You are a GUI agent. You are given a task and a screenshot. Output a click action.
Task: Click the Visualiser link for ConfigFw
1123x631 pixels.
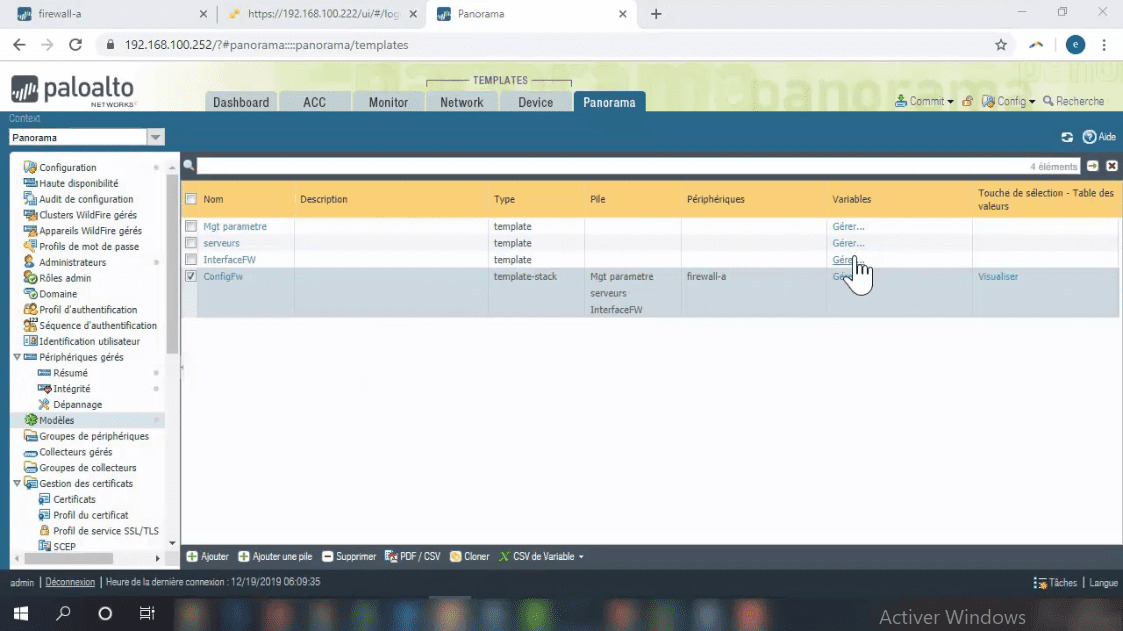pyautogui.click(x=998, y=277)
